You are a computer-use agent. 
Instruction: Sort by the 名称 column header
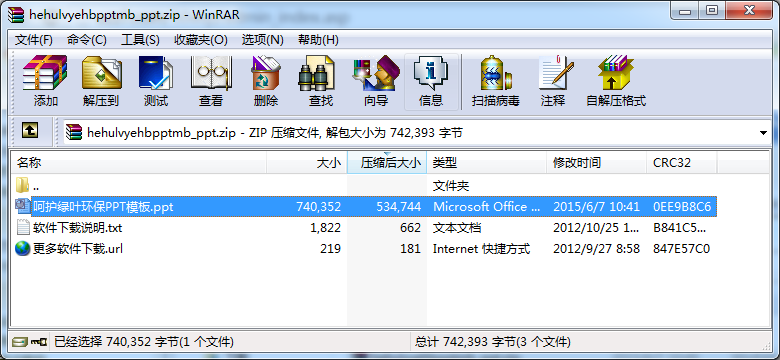pyautogui.click(x=139, y=163)
